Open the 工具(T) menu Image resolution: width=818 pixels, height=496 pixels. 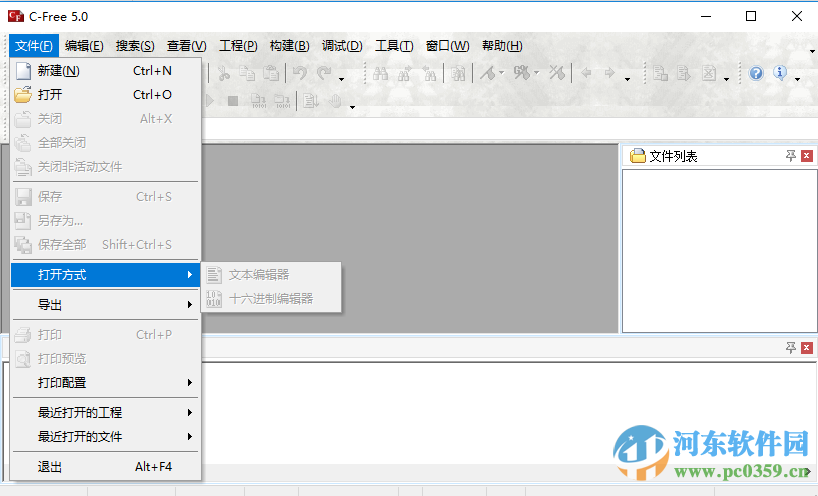pyautogui.click(x=394, y=46)
